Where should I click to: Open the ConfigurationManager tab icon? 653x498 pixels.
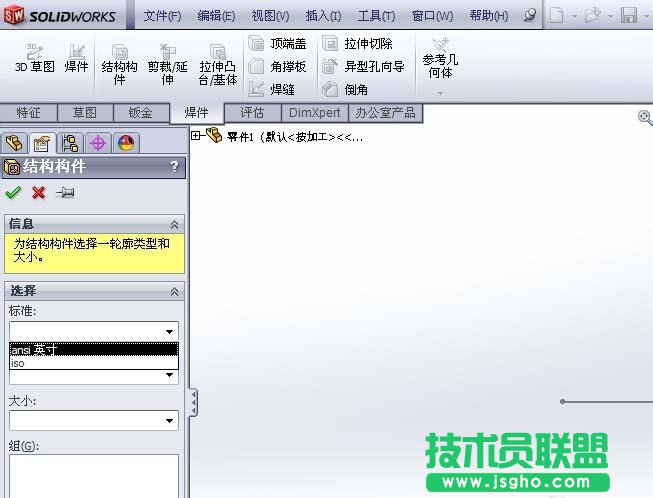point(70,143)
